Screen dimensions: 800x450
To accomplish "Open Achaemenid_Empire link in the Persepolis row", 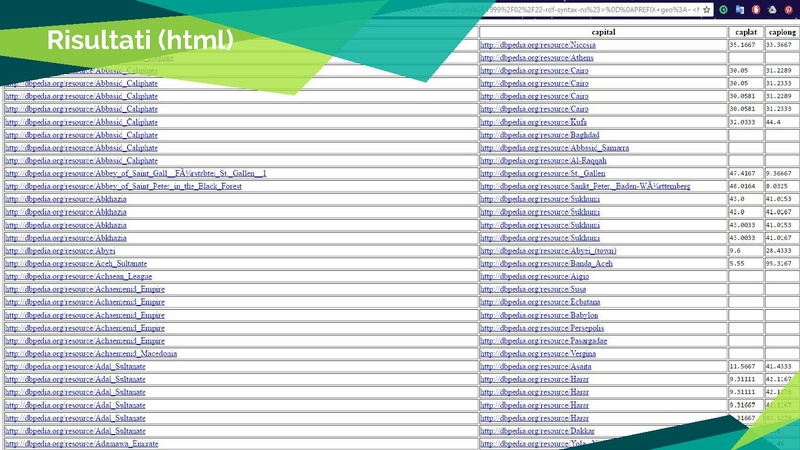I will 85,328.
